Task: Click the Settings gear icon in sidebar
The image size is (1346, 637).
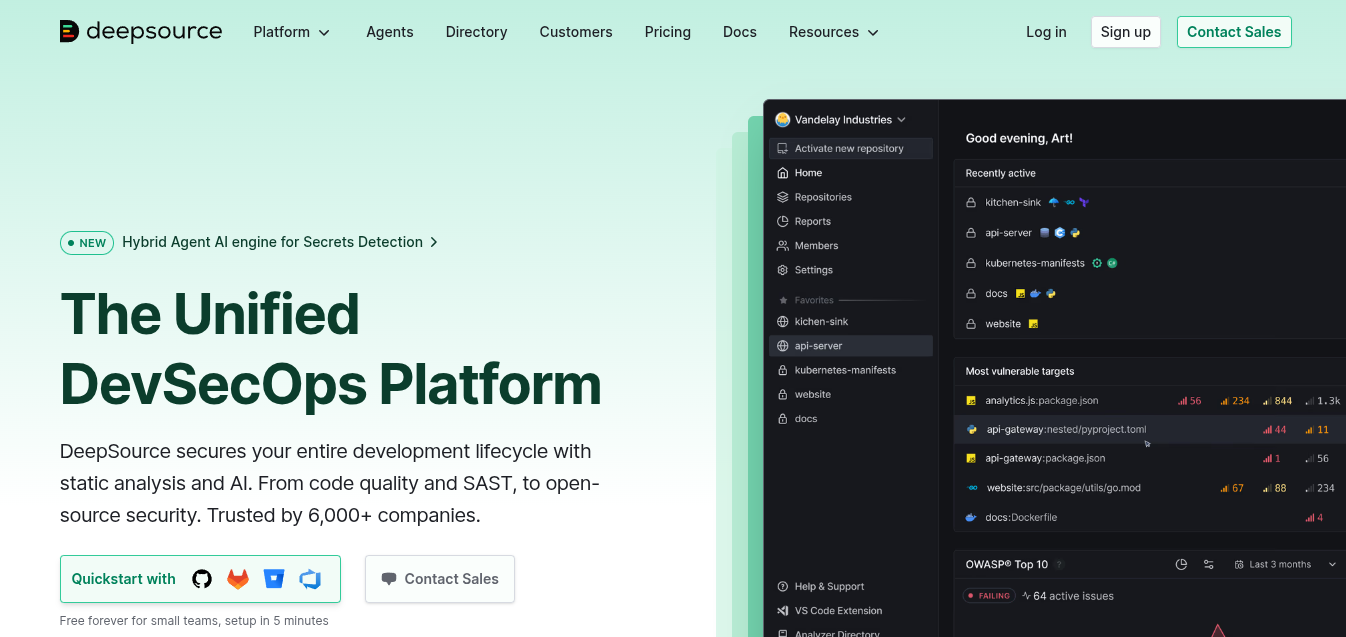Action: [x=783, y=270]
